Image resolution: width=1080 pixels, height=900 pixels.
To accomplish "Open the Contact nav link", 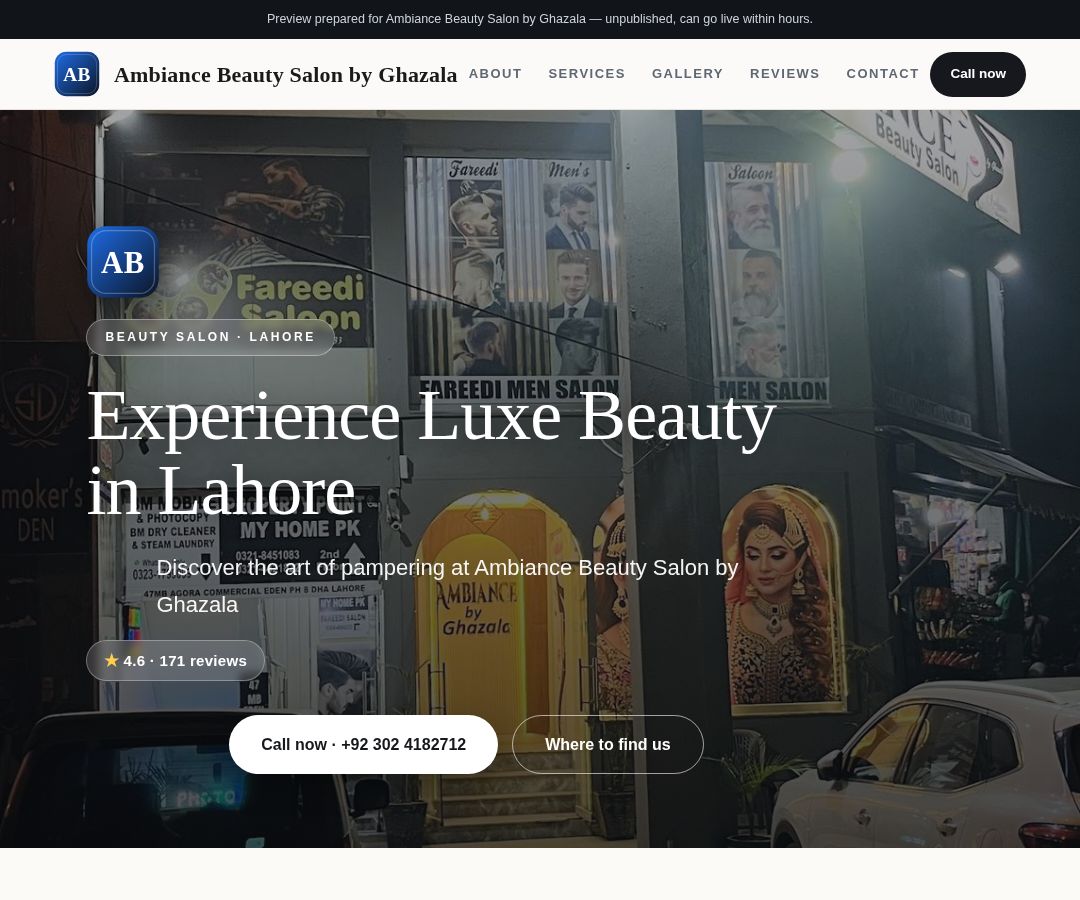I will point(882,74).
